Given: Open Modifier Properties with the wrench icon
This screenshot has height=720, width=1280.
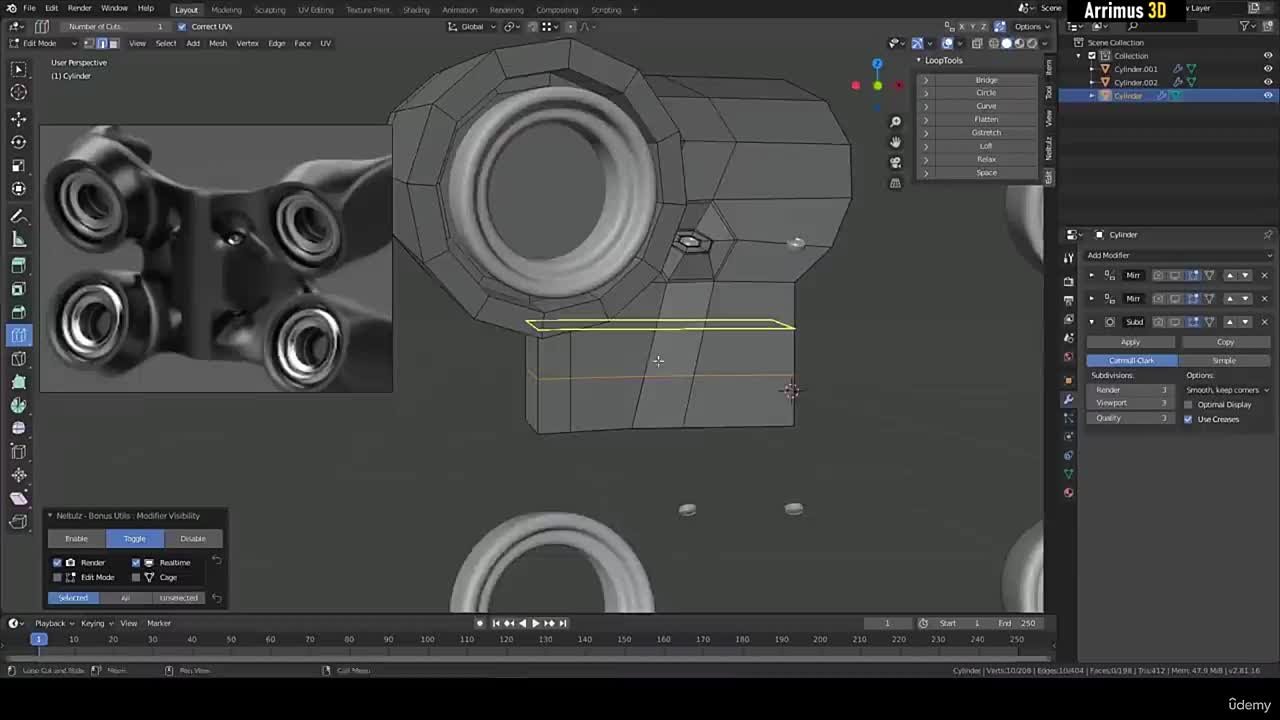Looking at the screenshot, I should (1068, 399).
